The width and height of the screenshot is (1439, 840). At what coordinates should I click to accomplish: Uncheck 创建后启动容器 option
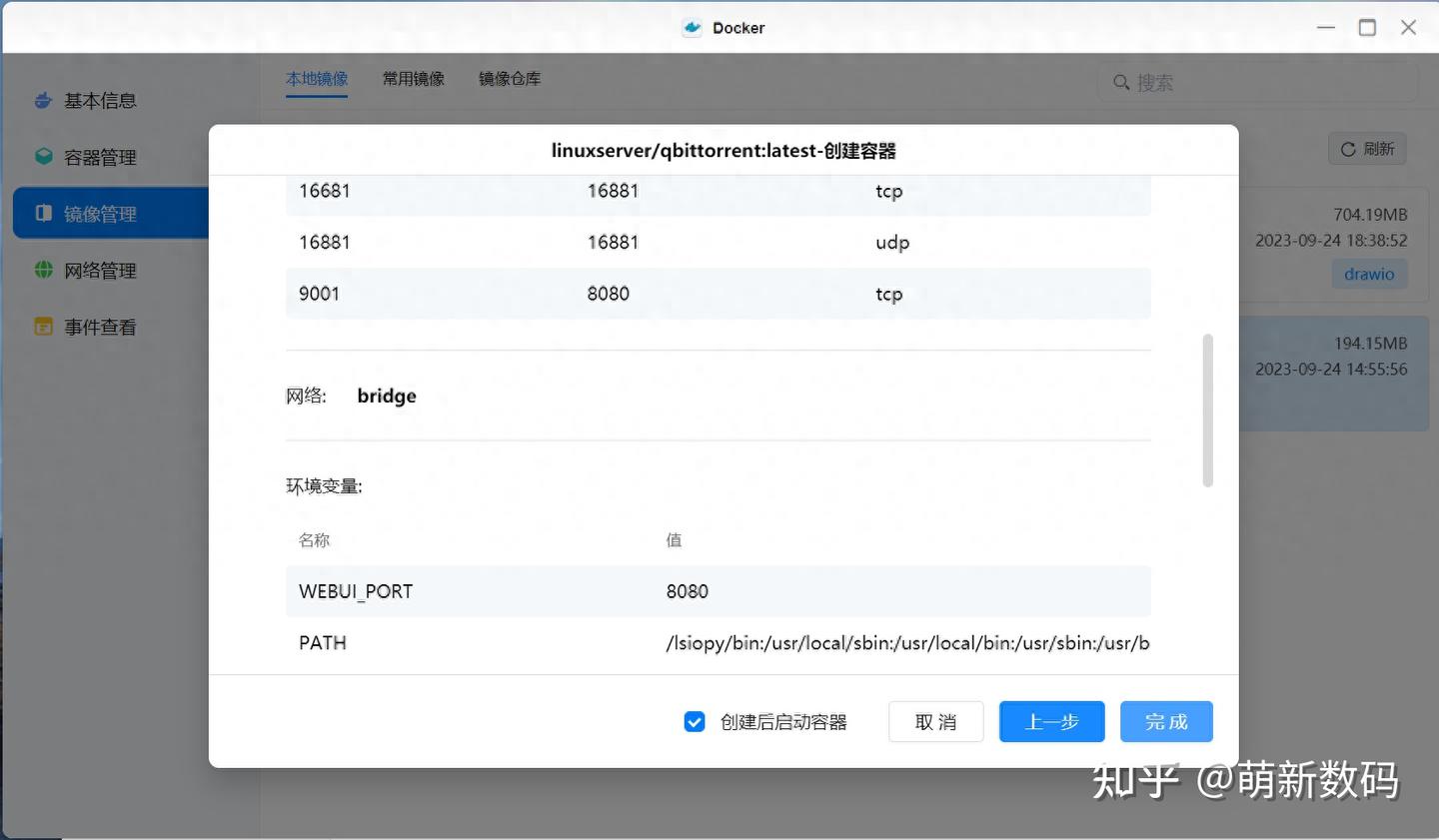tap(695, 721)
